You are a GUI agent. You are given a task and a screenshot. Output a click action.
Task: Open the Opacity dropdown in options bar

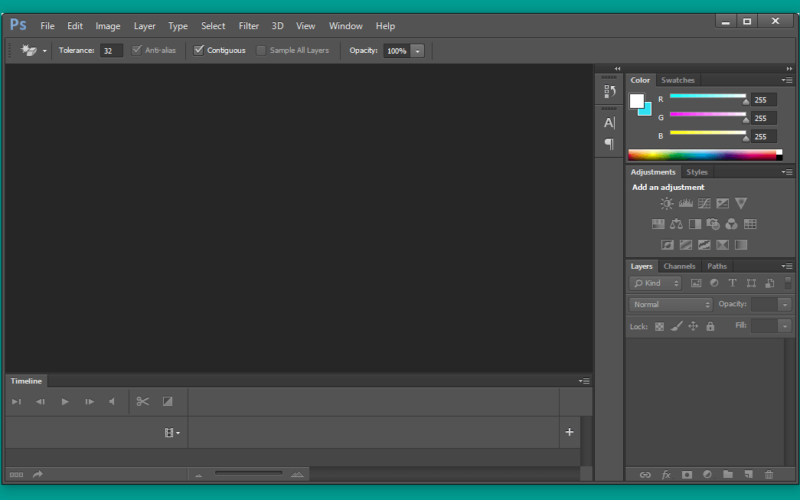tap(417, 51)
